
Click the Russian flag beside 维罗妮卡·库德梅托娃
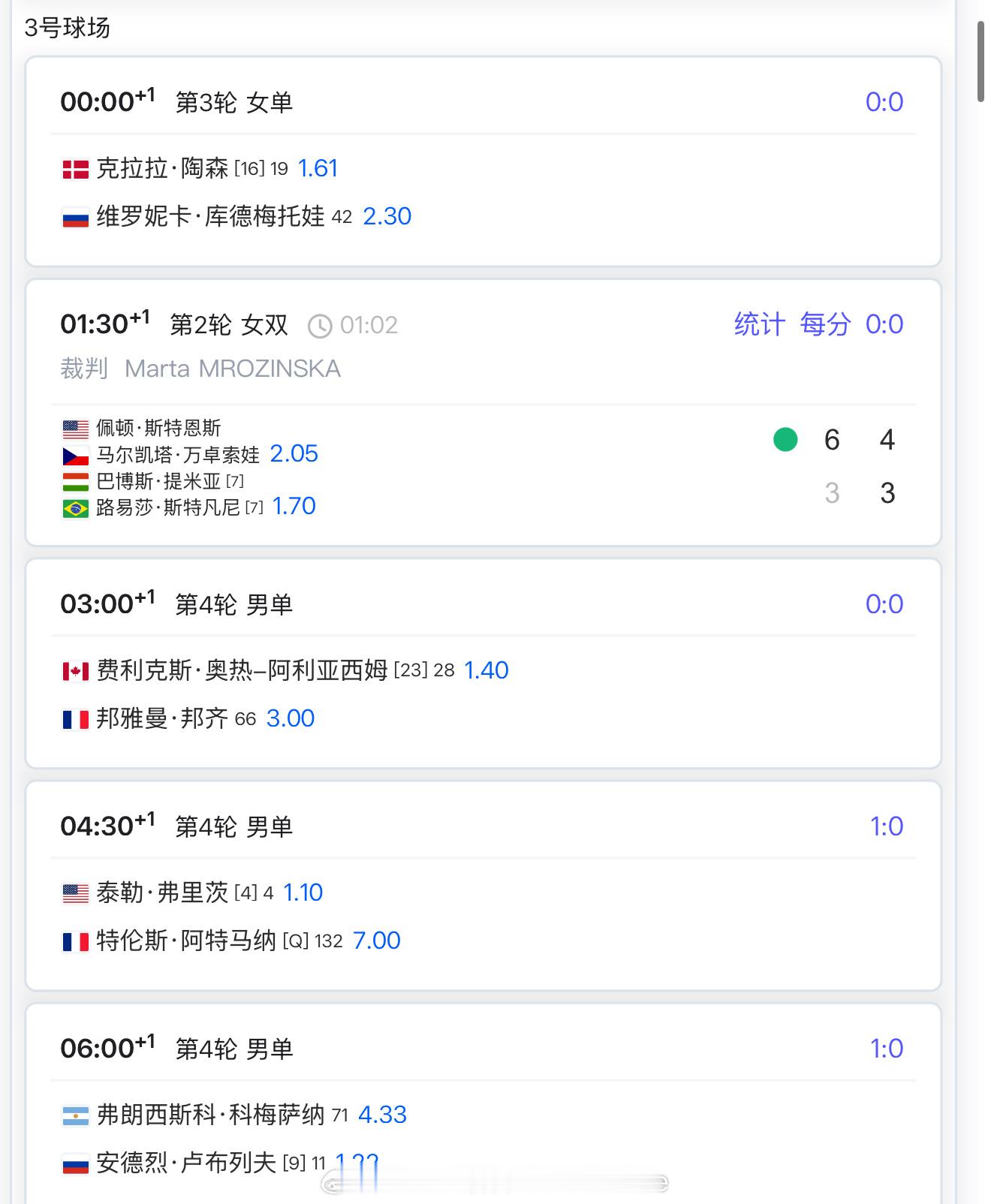point(75,218)
